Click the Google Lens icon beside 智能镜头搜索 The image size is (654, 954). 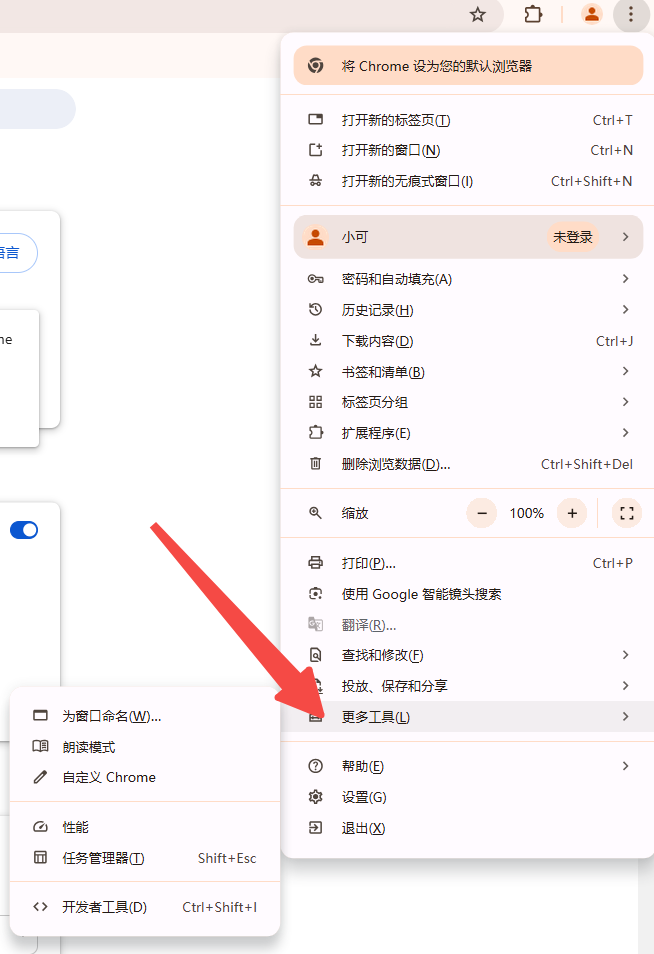(315, 594)
